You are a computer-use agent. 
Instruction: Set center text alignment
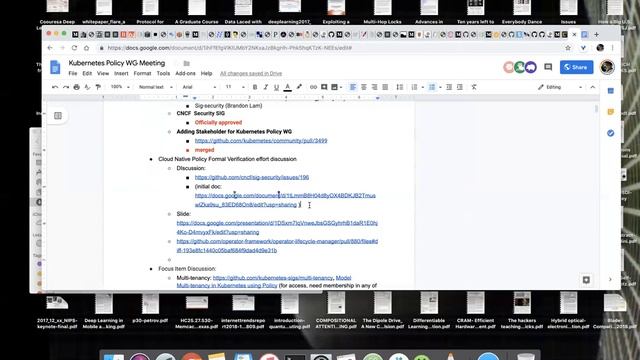coord(364,87)
